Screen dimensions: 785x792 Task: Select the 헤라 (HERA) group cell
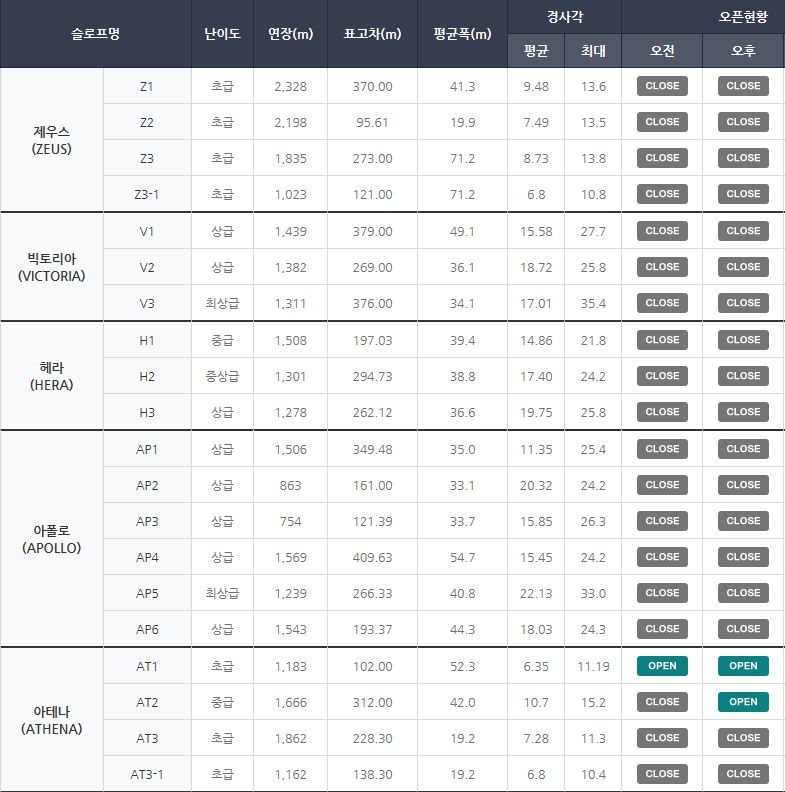52,376
